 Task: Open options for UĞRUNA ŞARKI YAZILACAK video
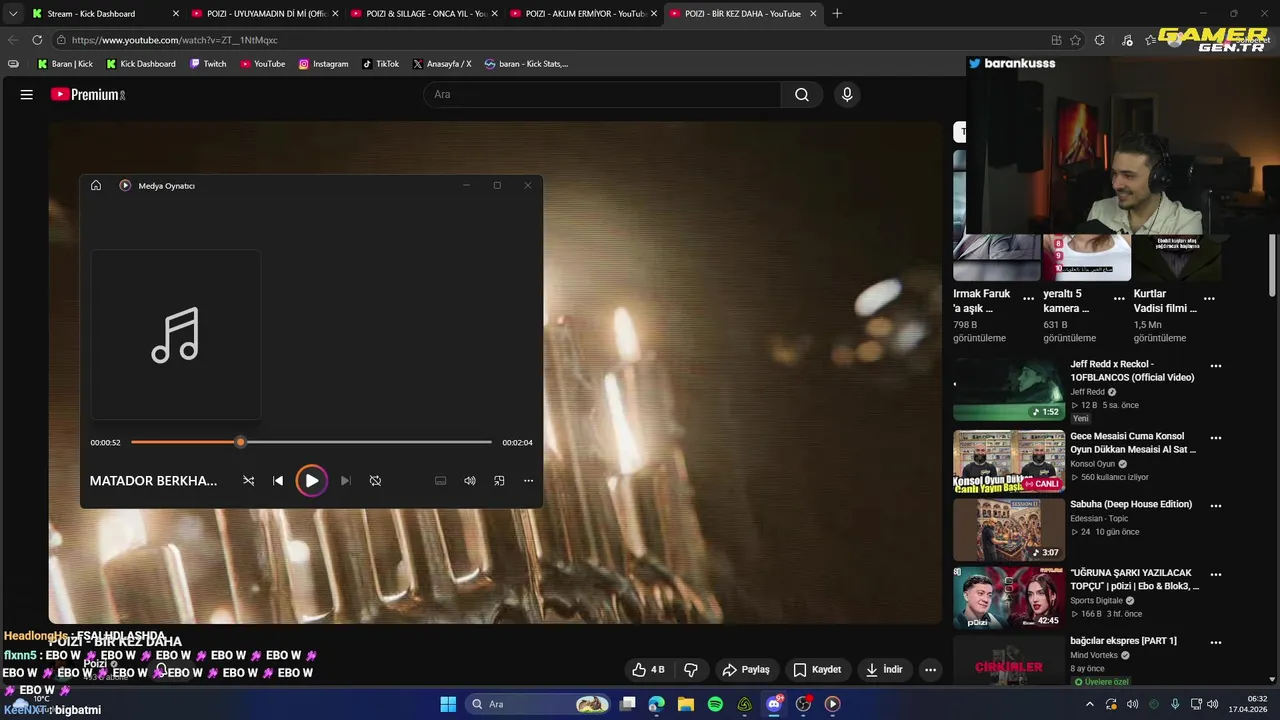pos(1216,575)
